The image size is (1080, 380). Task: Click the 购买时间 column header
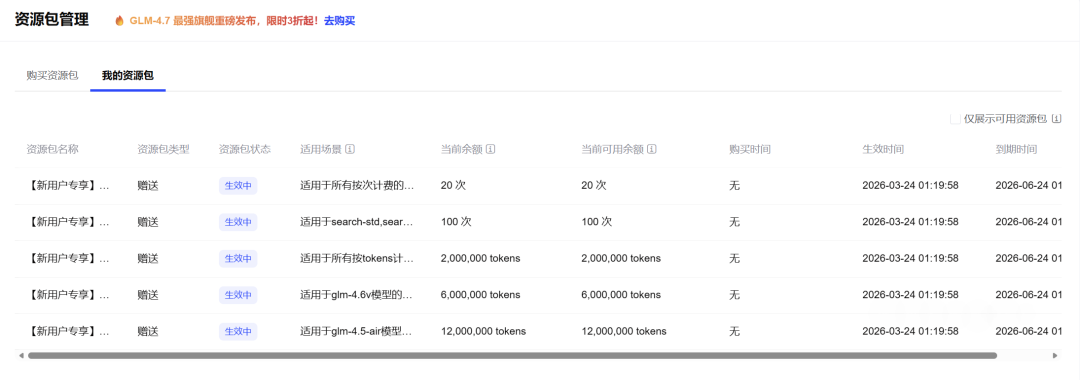(x=750, y=149)
